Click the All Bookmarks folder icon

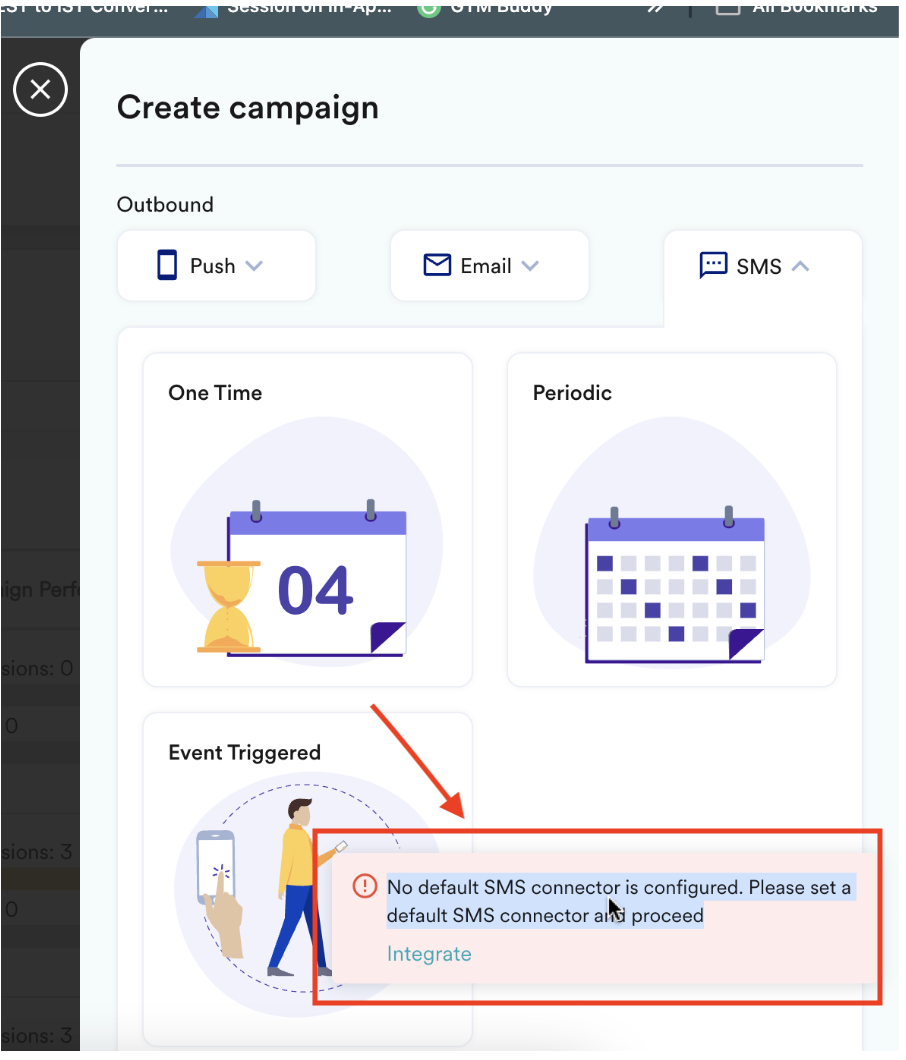point(729,8)
